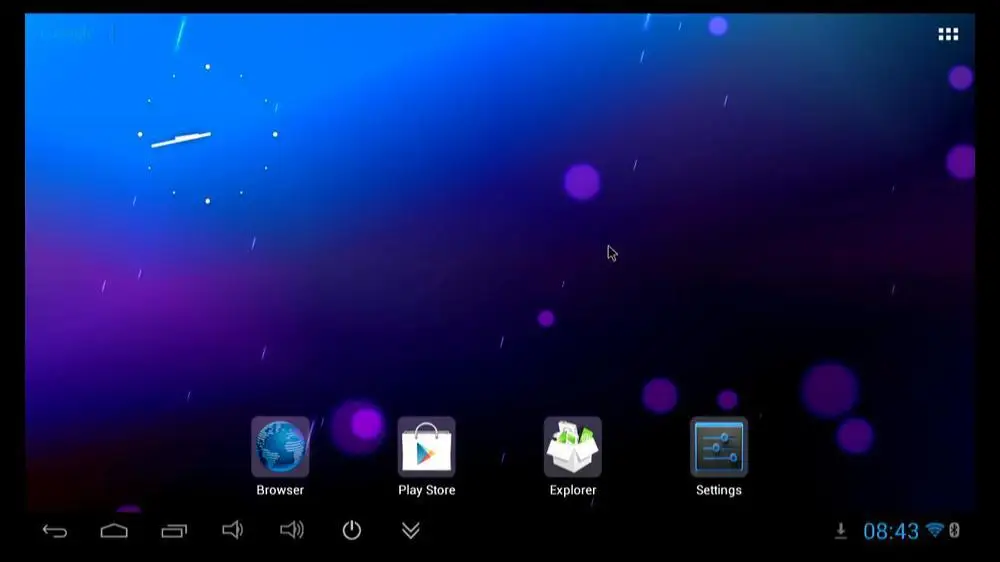Raise volume with the louder speaker icon

point(292,530)
